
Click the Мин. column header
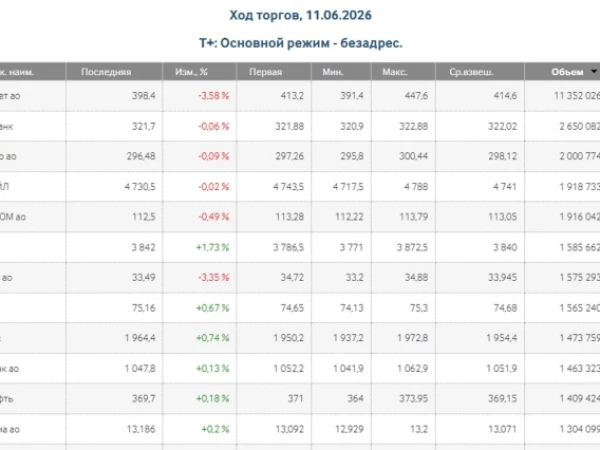(333, 72)
